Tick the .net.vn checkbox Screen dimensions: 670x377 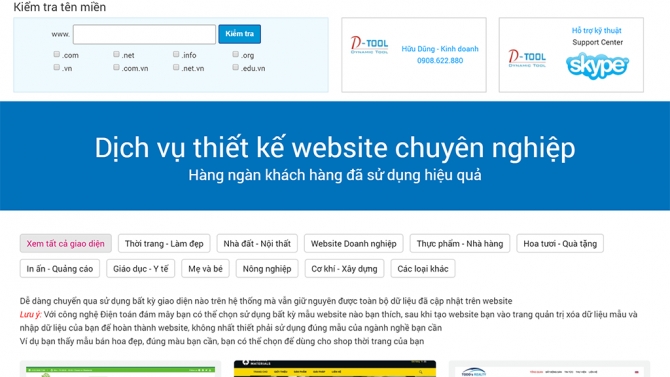pos(176,67)
